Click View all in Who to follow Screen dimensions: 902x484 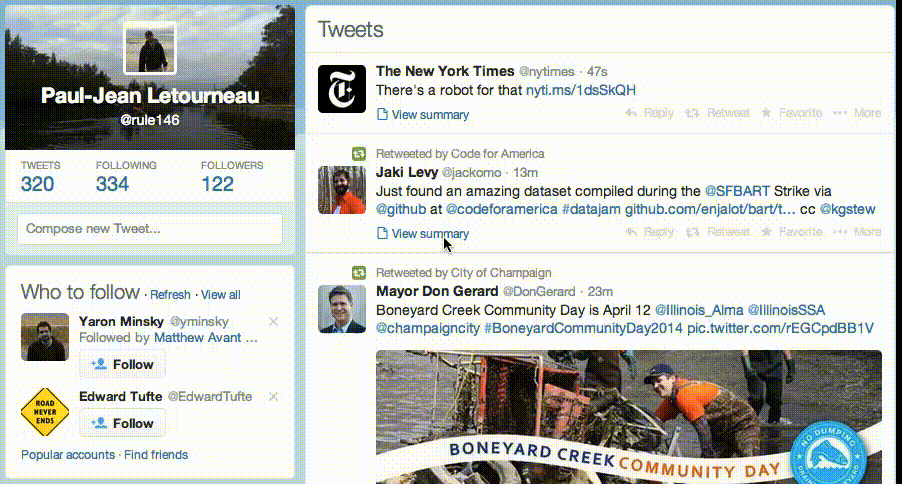(220, 295)
